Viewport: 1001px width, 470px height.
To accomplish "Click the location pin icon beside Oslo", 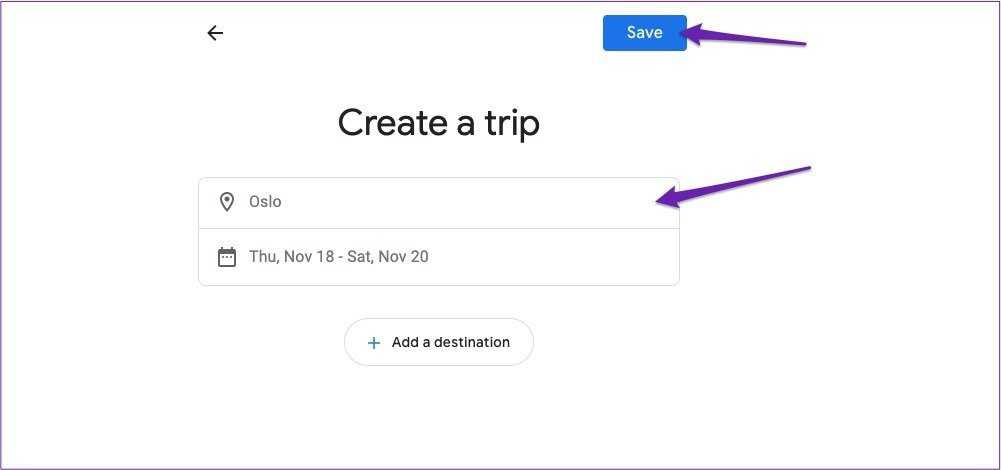I will [x=227, y=202].
